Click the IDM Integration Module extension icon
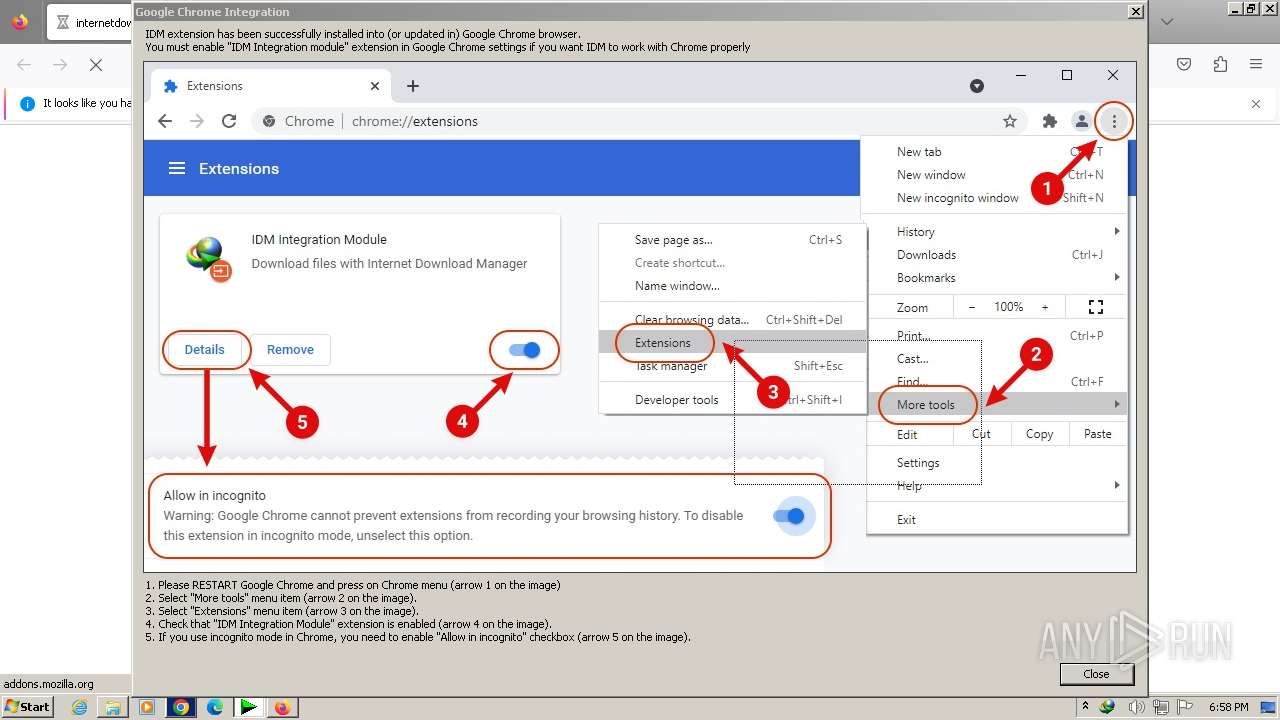 click(x=209, y=259)
